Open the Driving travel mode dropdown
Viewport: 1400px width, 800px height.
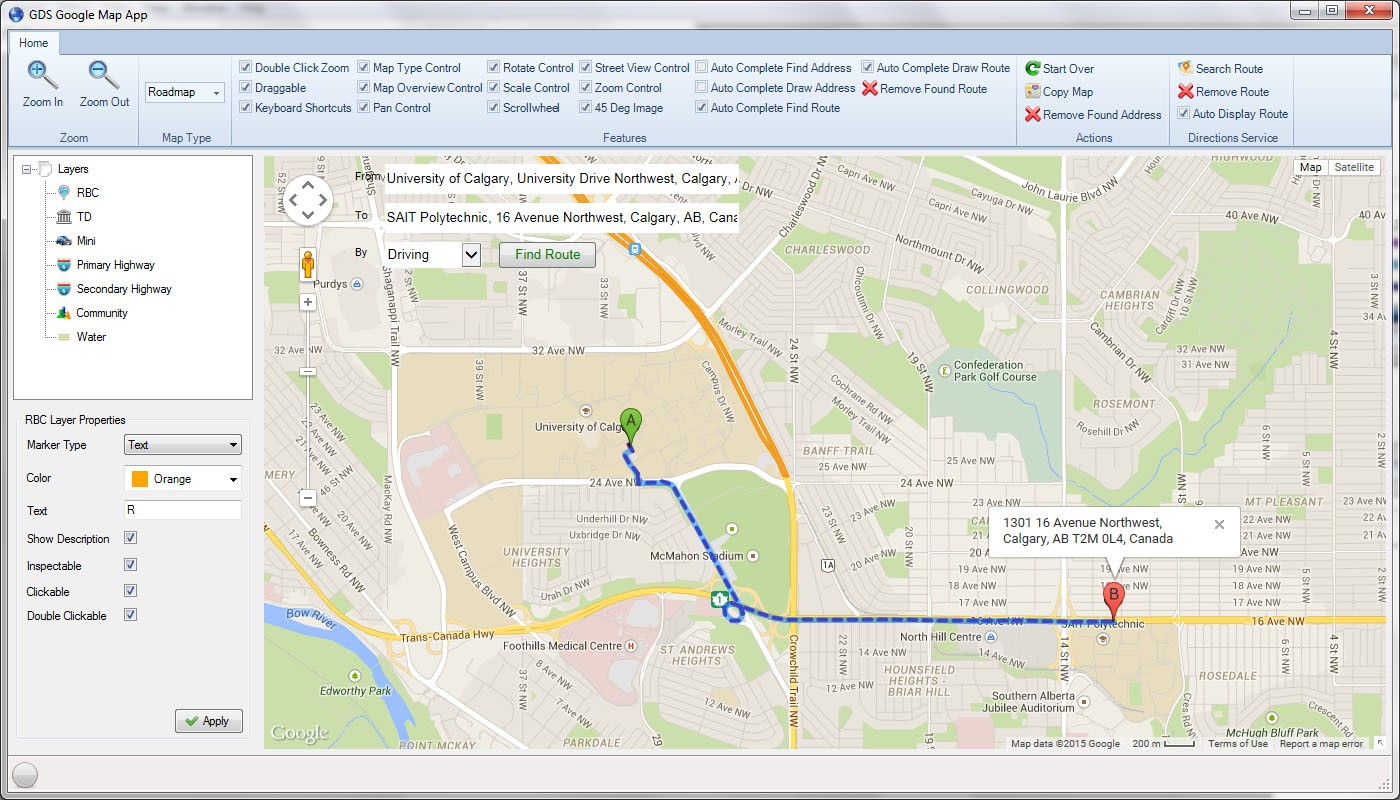coord(433,254)
